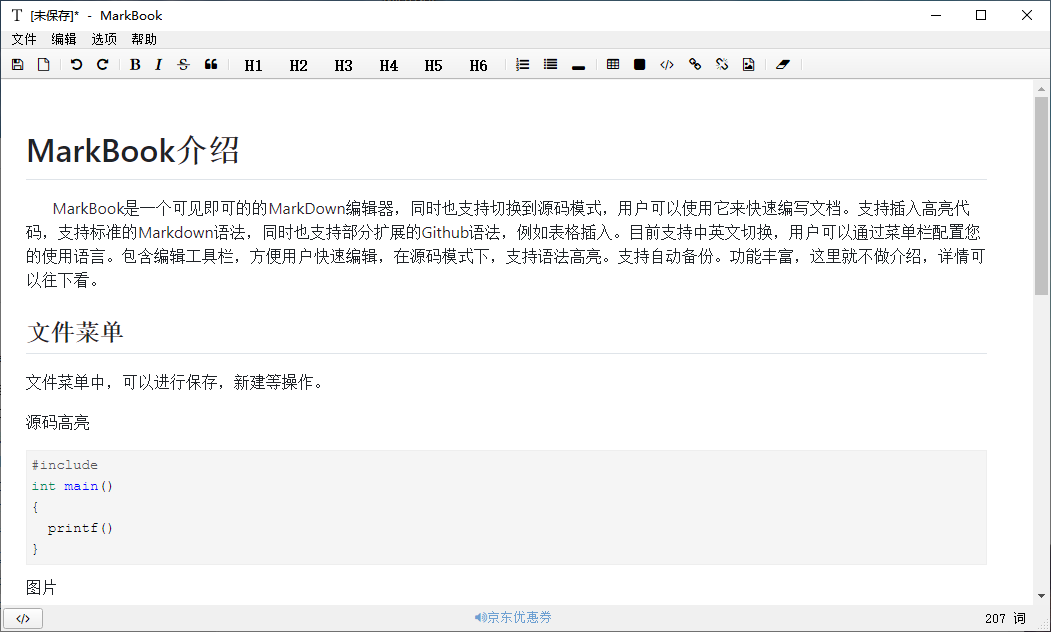Click the eraser clear format icon
1051x632 pixels.
pyautogui.click(x=783, y=65)
